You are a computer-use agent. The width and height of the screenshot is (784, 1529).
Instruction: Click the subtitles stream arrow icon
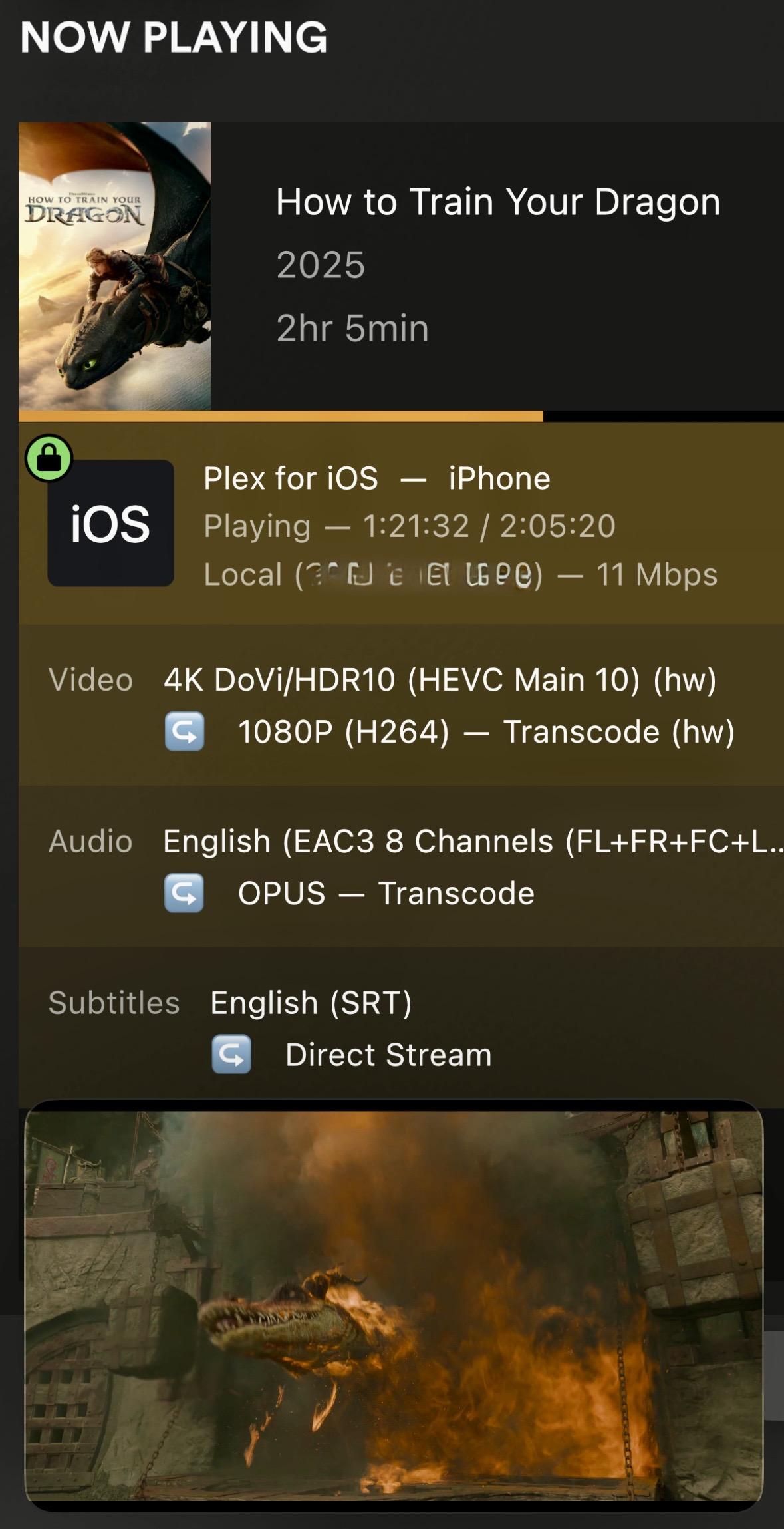(231, 1055)
